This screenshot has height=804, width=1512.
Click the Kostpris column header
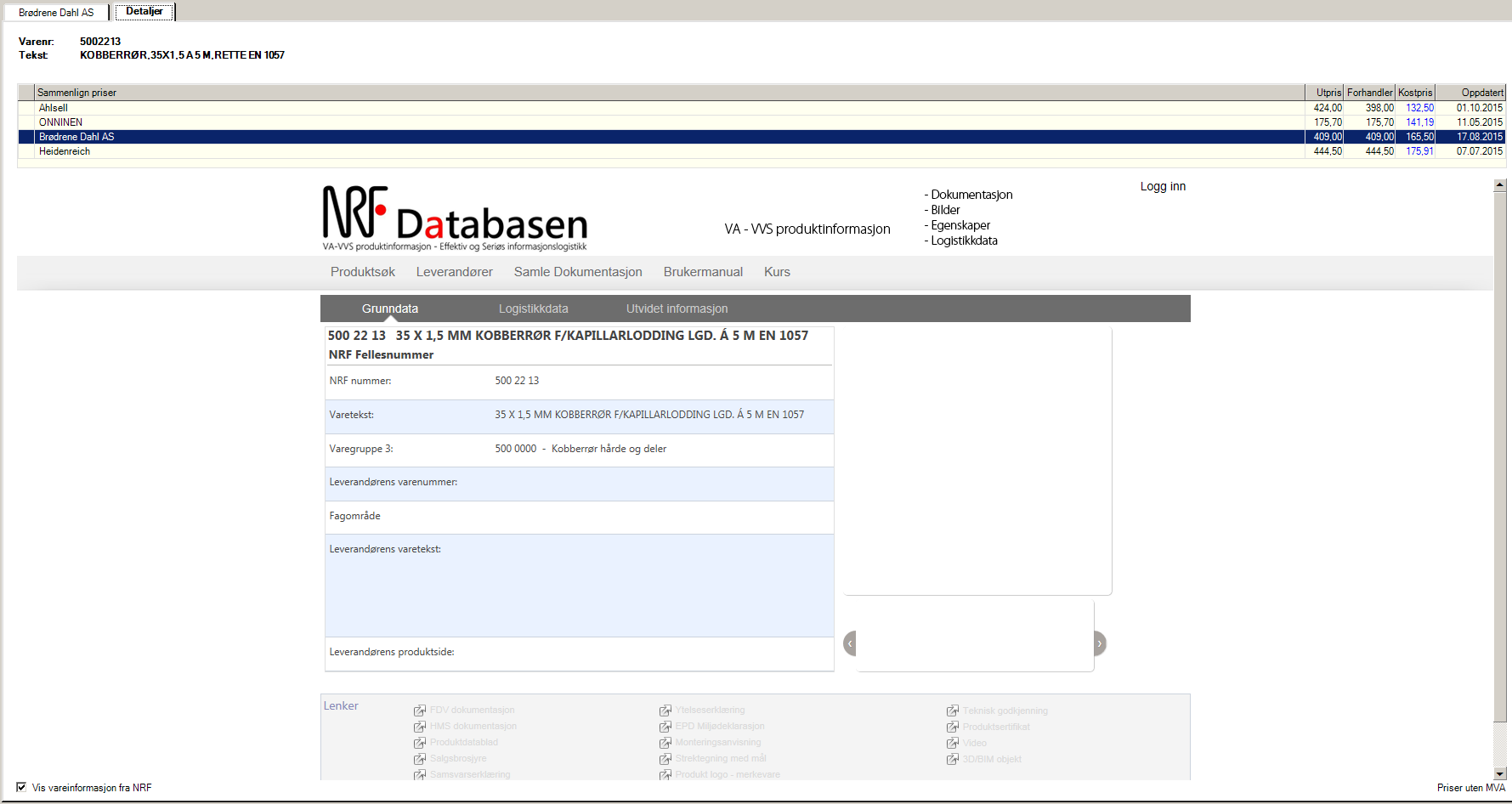click(1415, 93)
